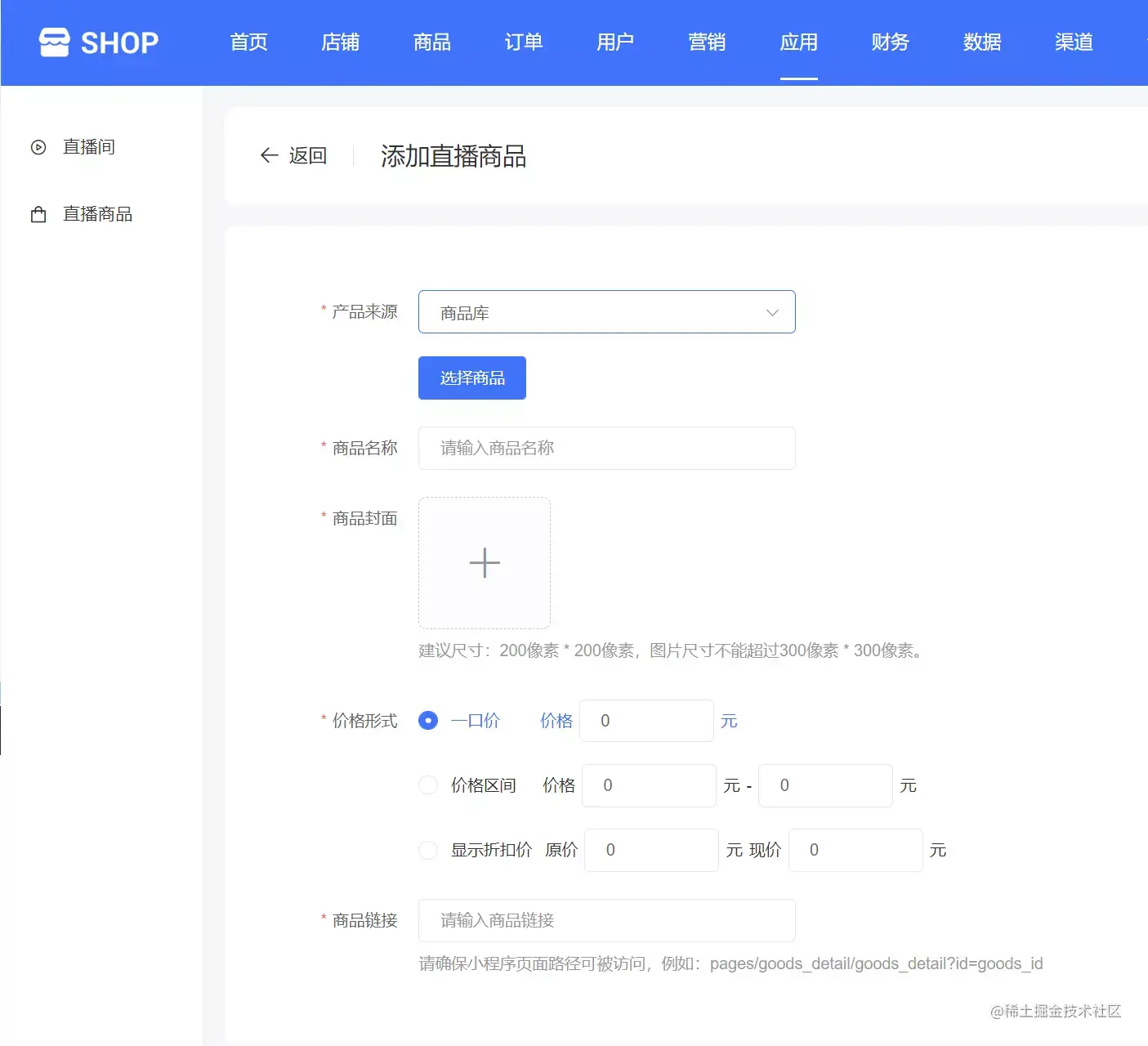1148x1046 pixels.
Task: Expand the chevron arrow in 产品来源 select
Action: tap(772, 312)
